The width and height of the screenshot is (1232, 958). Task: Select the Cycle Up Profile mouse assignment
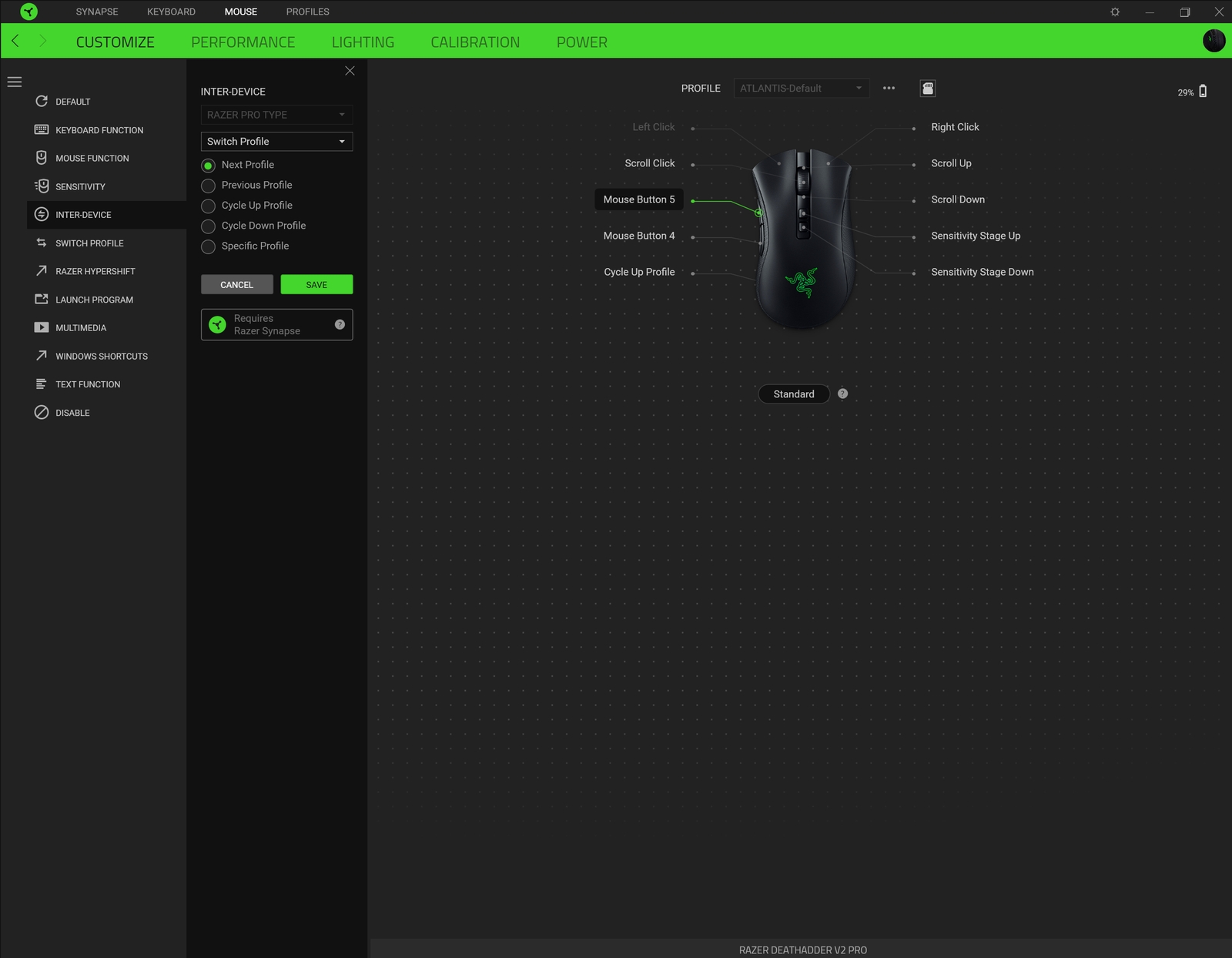[x=639, y=272]
